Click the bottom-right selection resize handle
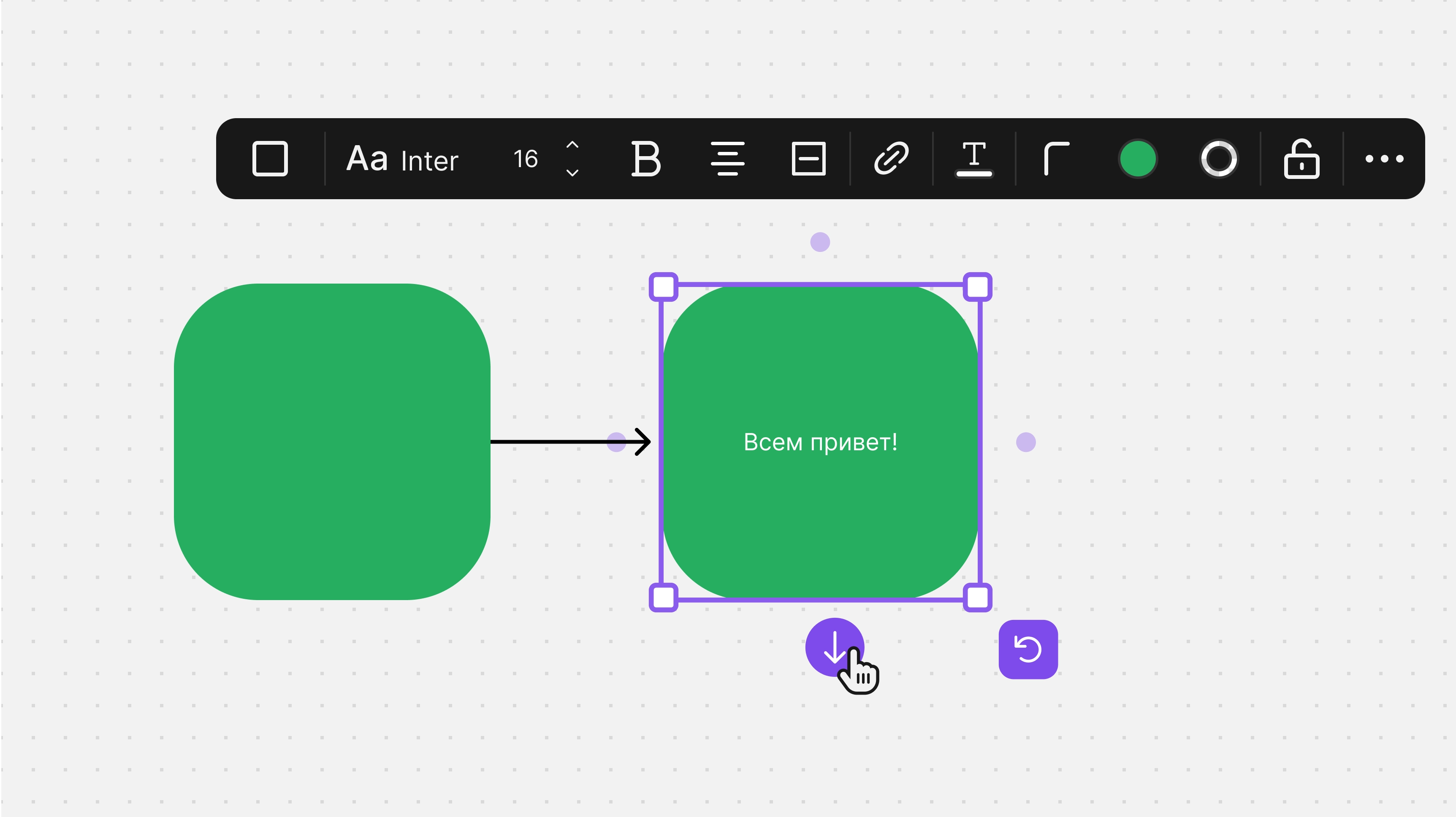 978,597
